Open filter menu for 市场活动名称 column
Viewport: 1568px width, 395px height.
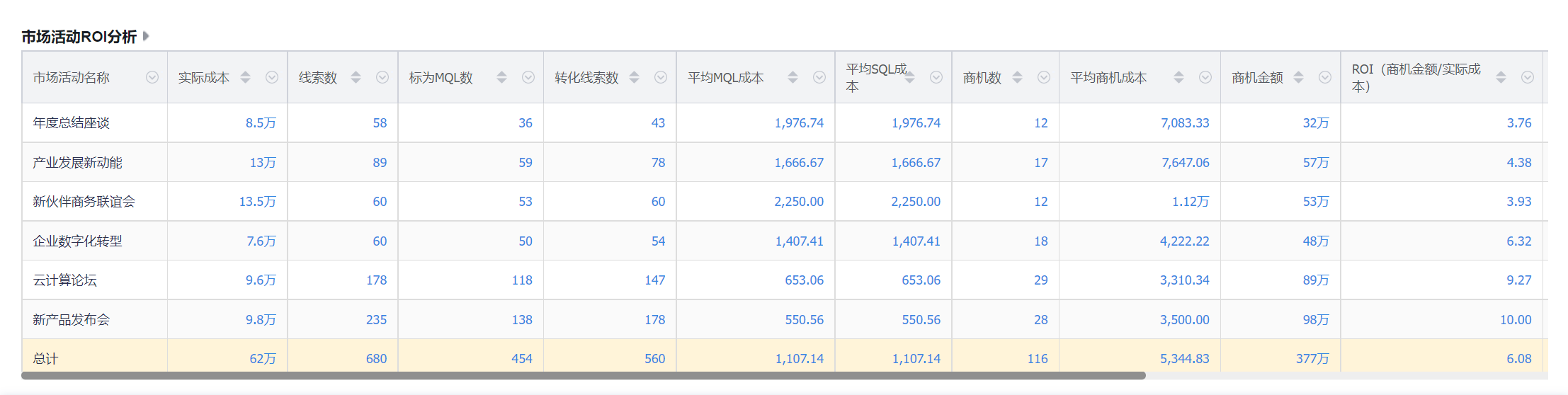(x=152, y=77)
